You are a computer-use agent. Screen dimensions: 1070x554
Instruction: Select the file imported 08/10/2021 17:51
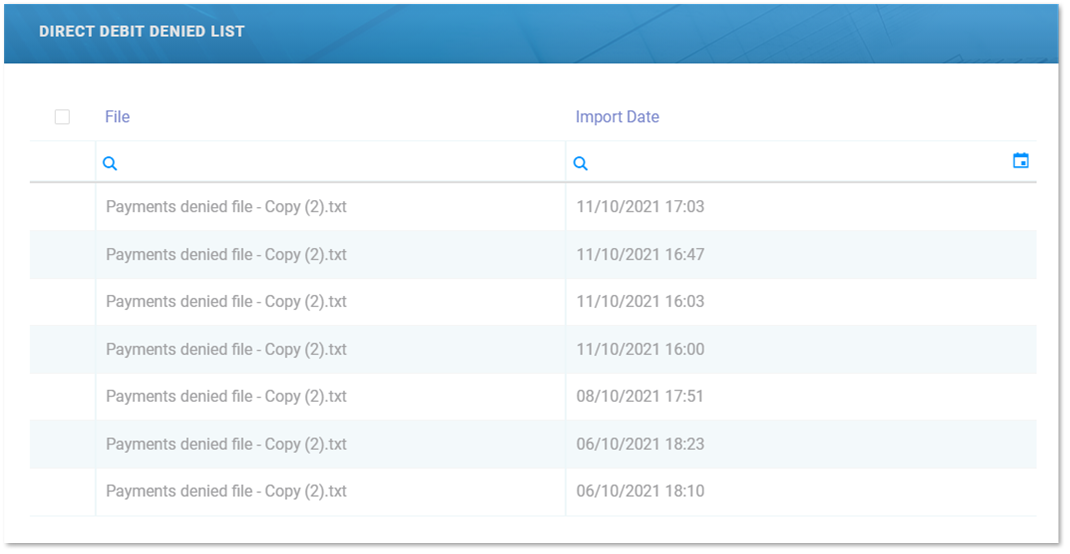point(226,397)
